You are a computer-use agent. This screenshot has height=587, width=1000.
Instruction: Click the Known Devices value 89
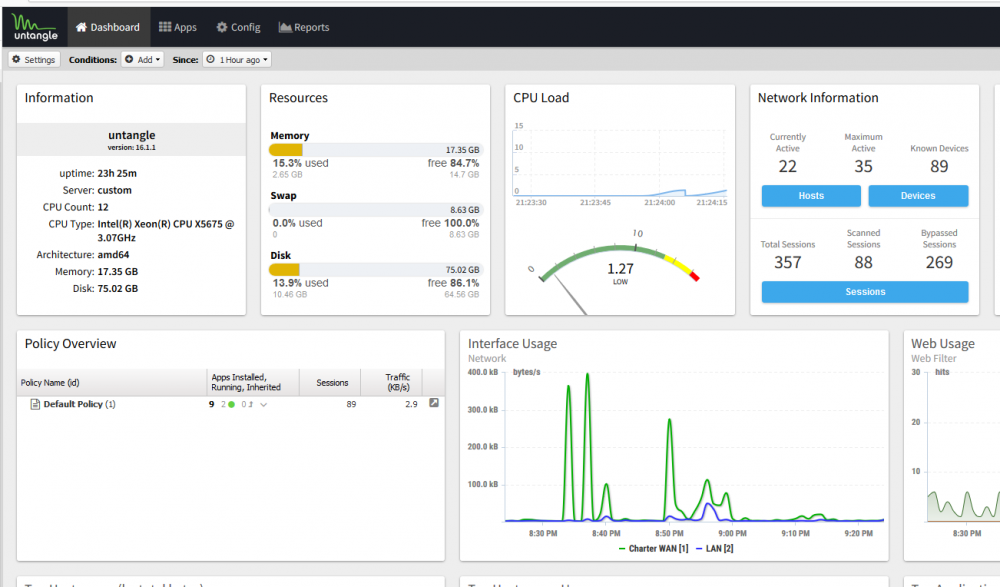(x=939, y=167)
